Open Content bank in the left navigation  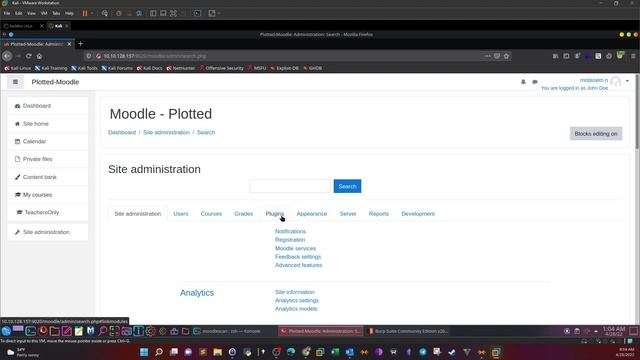[48, 177]
